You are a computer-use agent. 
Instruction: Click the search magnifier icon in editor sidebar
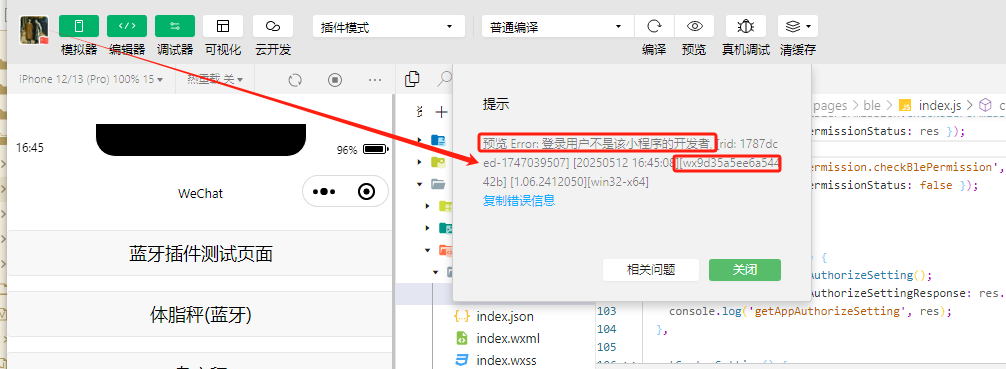[444, 79]
